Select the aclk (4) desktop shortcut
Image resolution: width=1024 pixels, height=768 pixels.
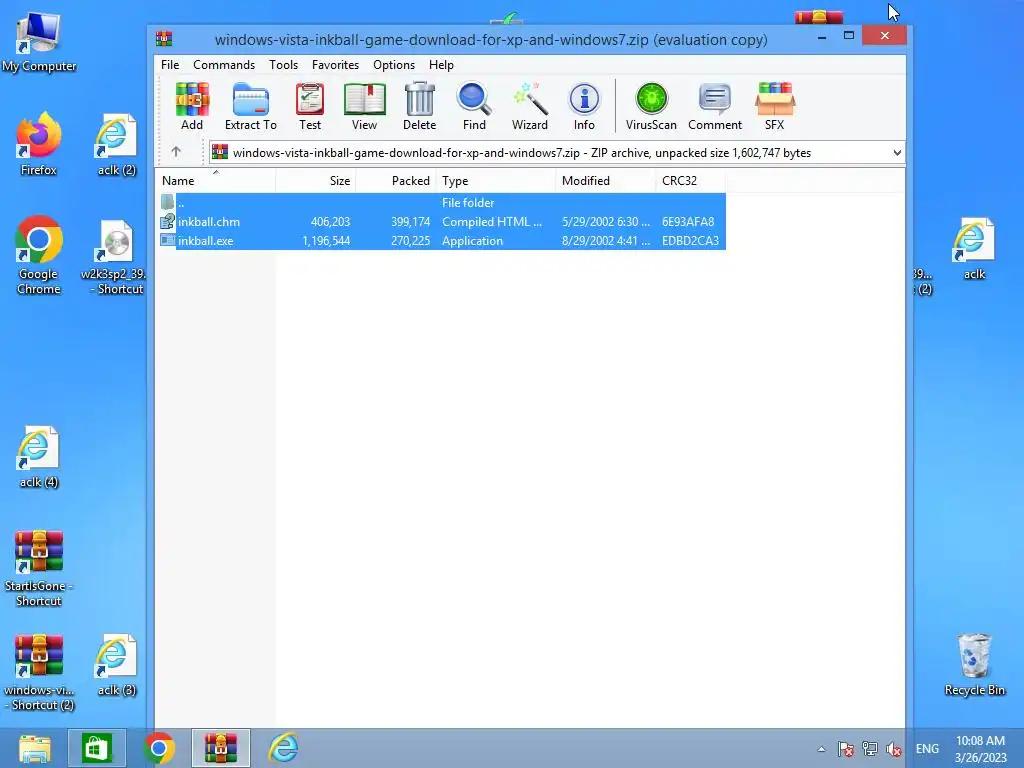click(39, 457)
